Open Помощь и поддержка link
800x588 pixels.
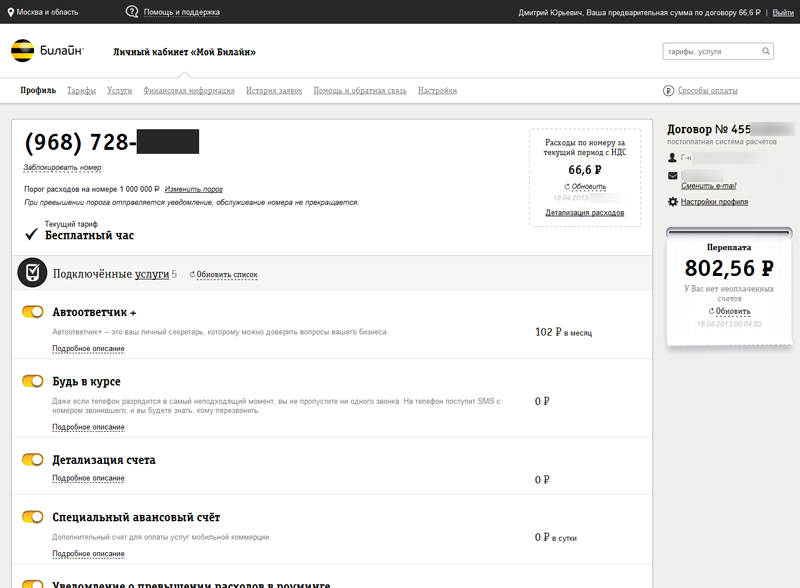182,12
